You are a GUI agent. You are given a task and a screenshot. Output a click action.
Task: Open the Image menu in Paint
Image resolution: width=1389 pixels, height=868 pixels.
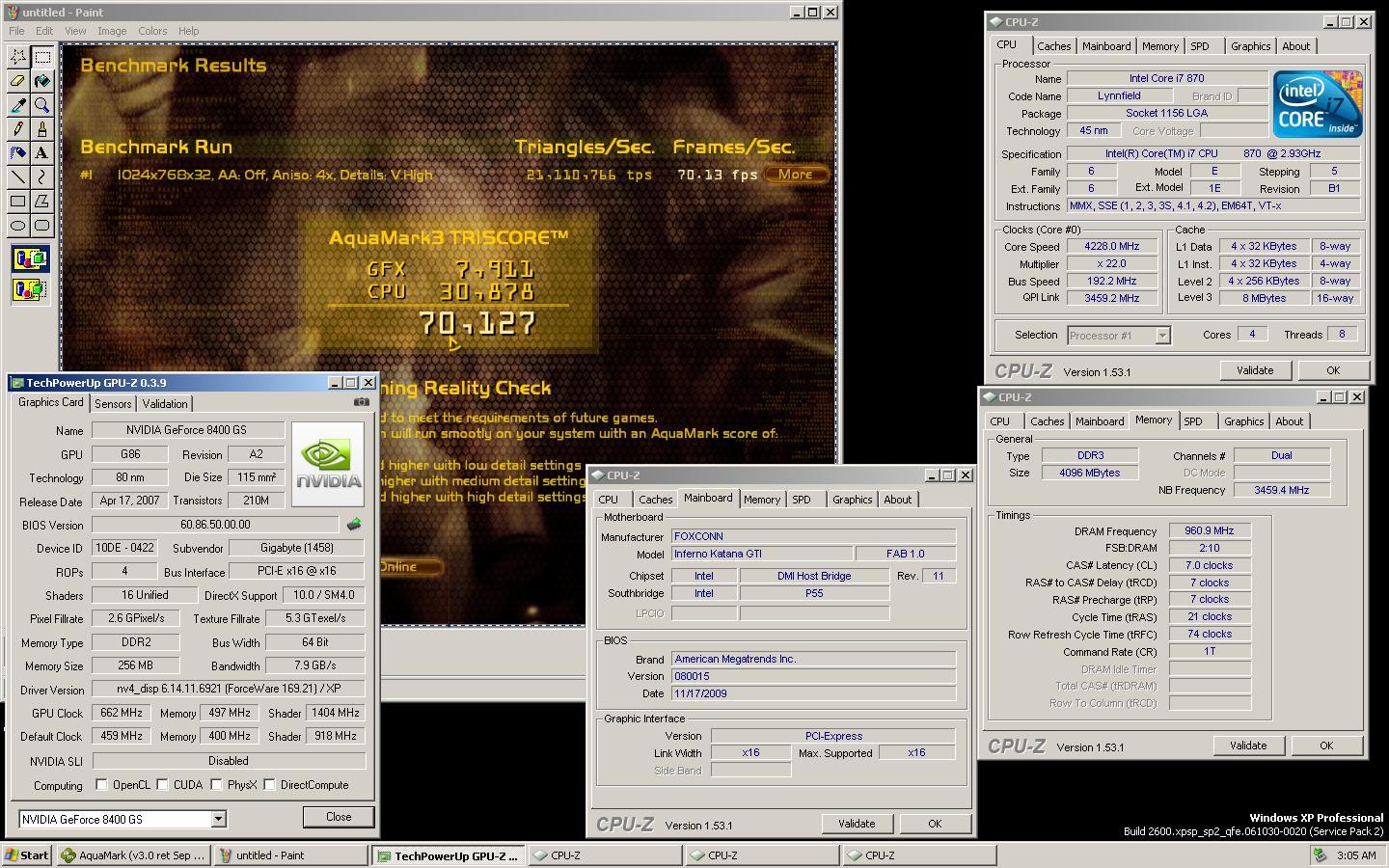coord(112,31)
